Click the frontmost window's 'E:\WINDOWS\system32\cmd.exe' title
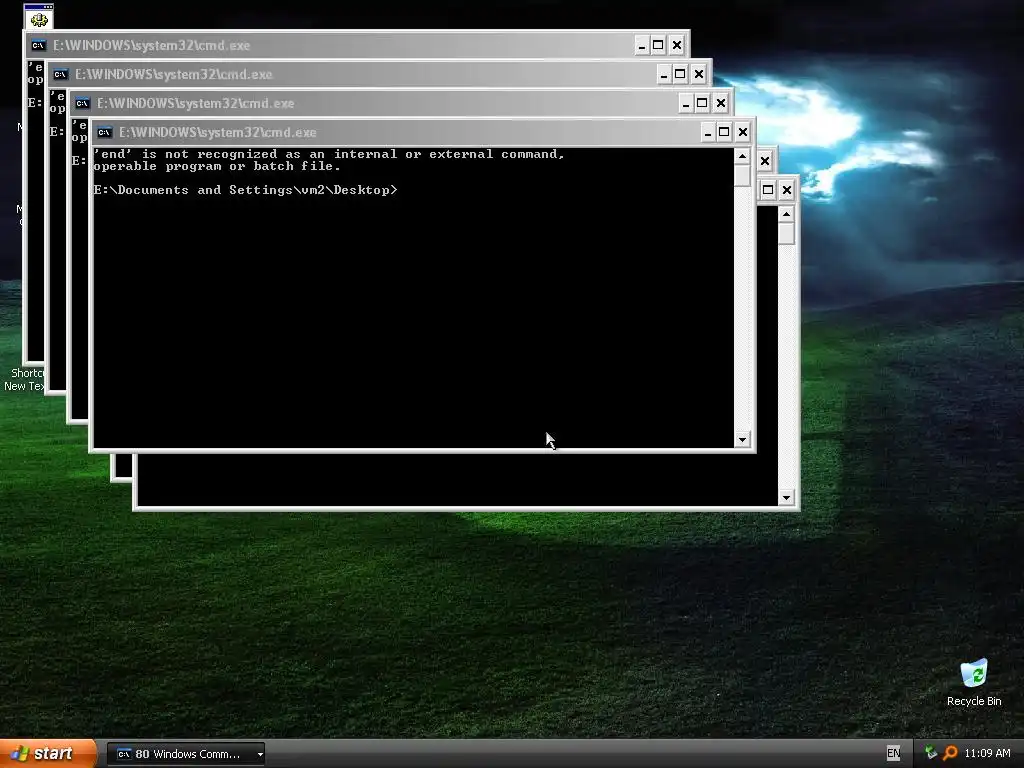The image size is (1024, 768). [x=217, y=133]
